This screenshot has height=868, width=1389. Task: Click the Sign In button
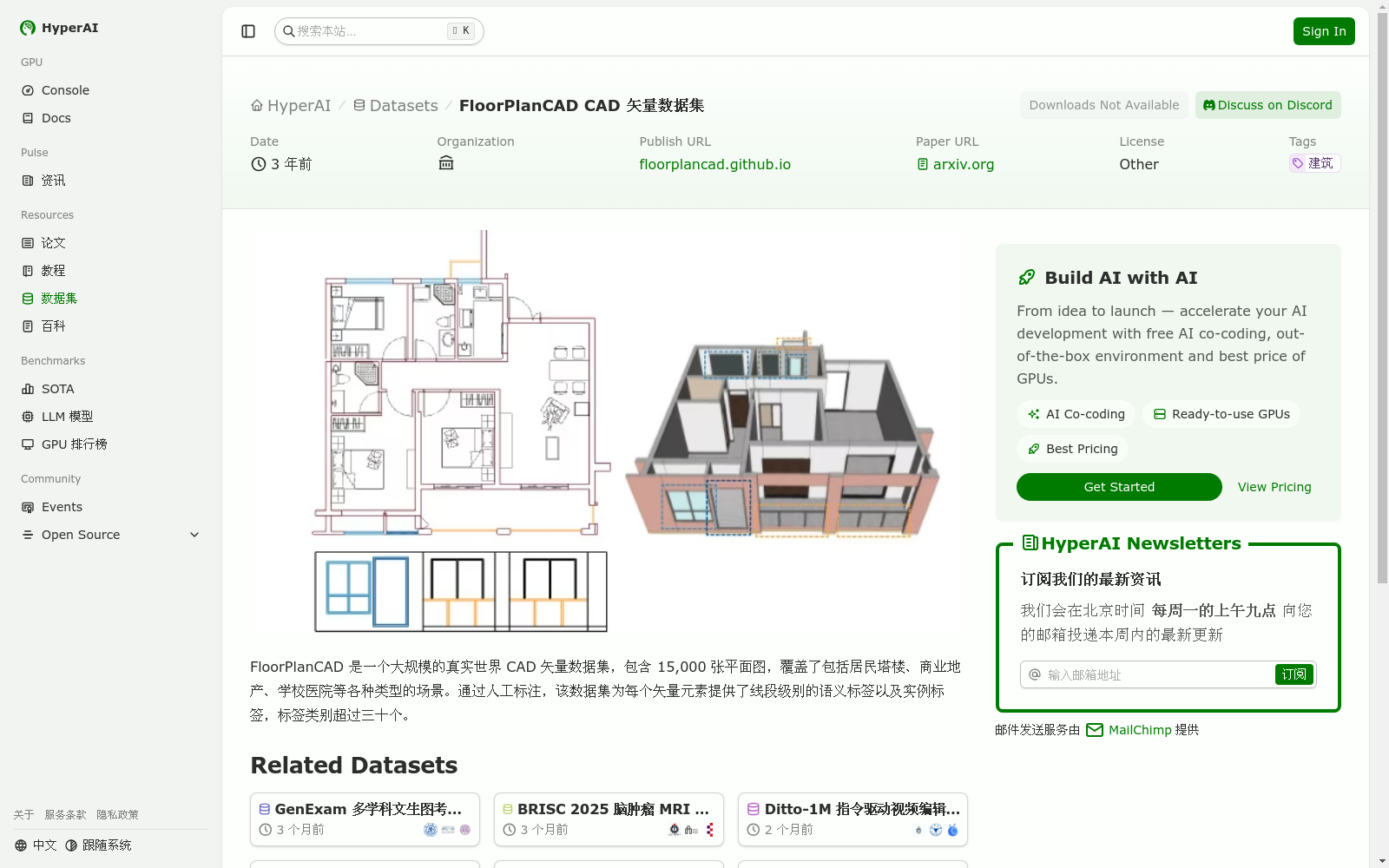pos(1324,31)
